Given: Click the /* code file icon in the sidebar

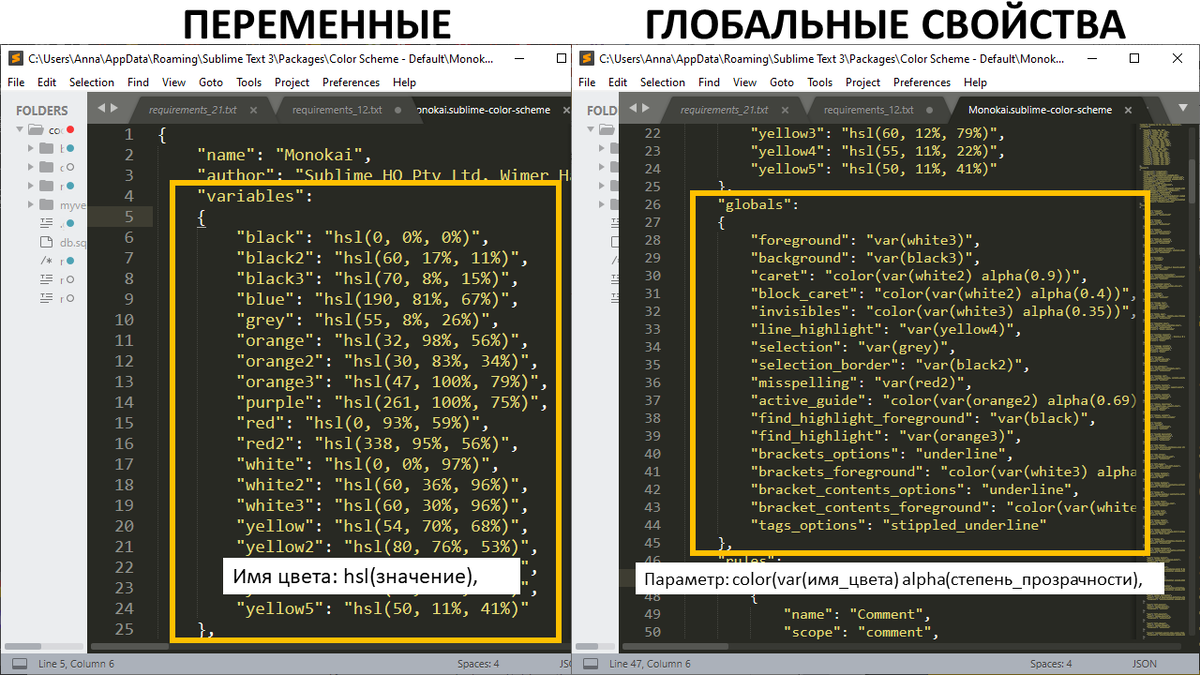Looking at the screenshot, I should [x=44, y=260].
